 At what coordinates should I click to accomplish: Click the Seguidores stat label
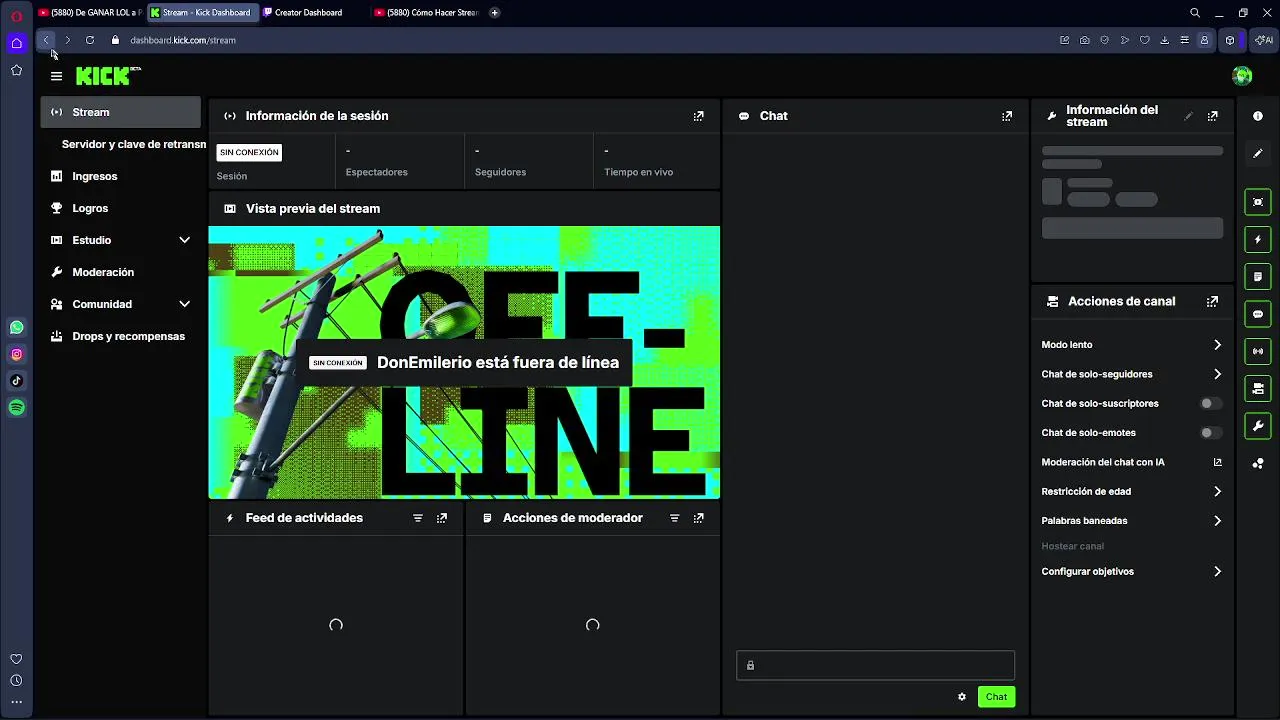tap(500, 172)
